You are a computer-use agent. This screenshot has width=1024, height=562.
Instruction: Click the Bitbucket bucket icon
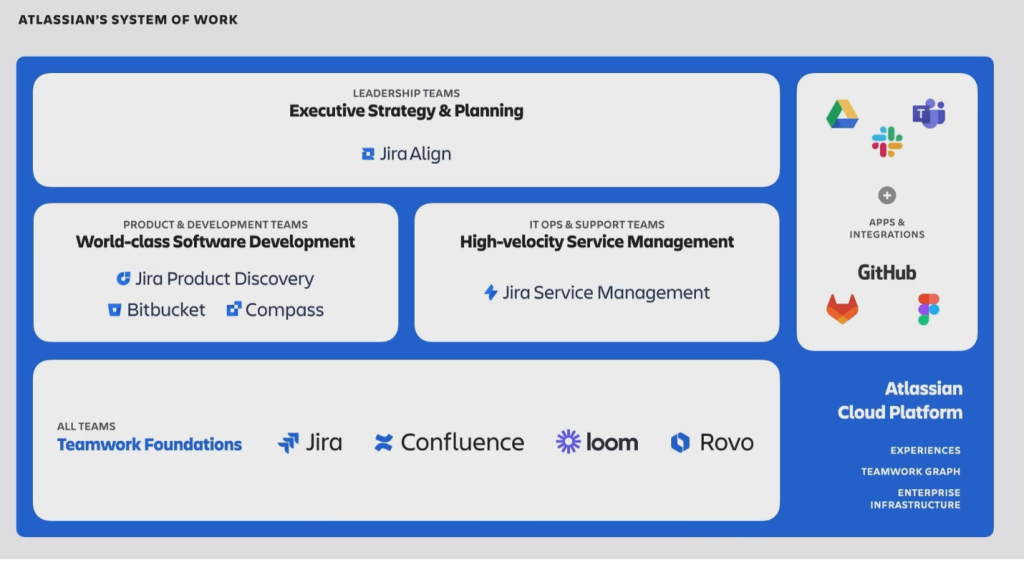coord(115,310)
